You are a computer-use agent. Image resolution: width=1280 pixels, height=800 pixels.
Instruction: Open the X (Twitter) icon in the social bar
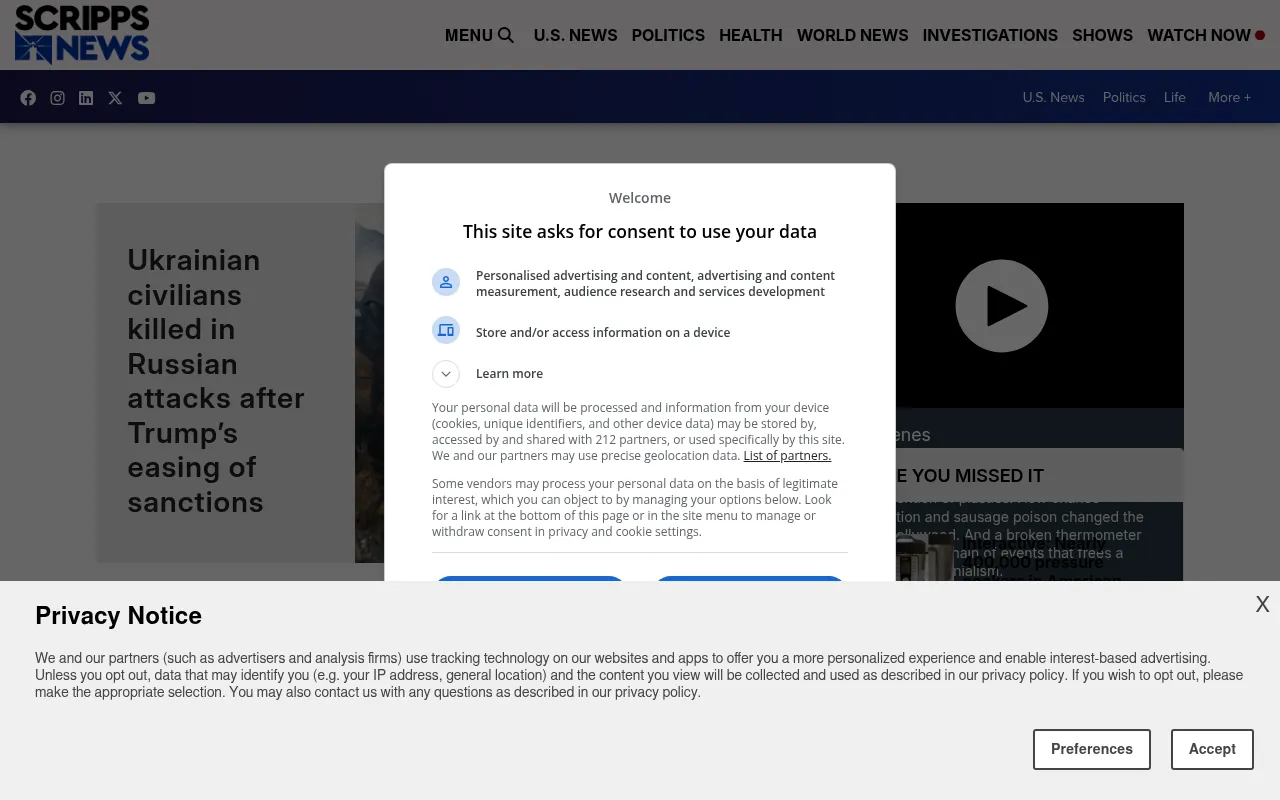115,98
